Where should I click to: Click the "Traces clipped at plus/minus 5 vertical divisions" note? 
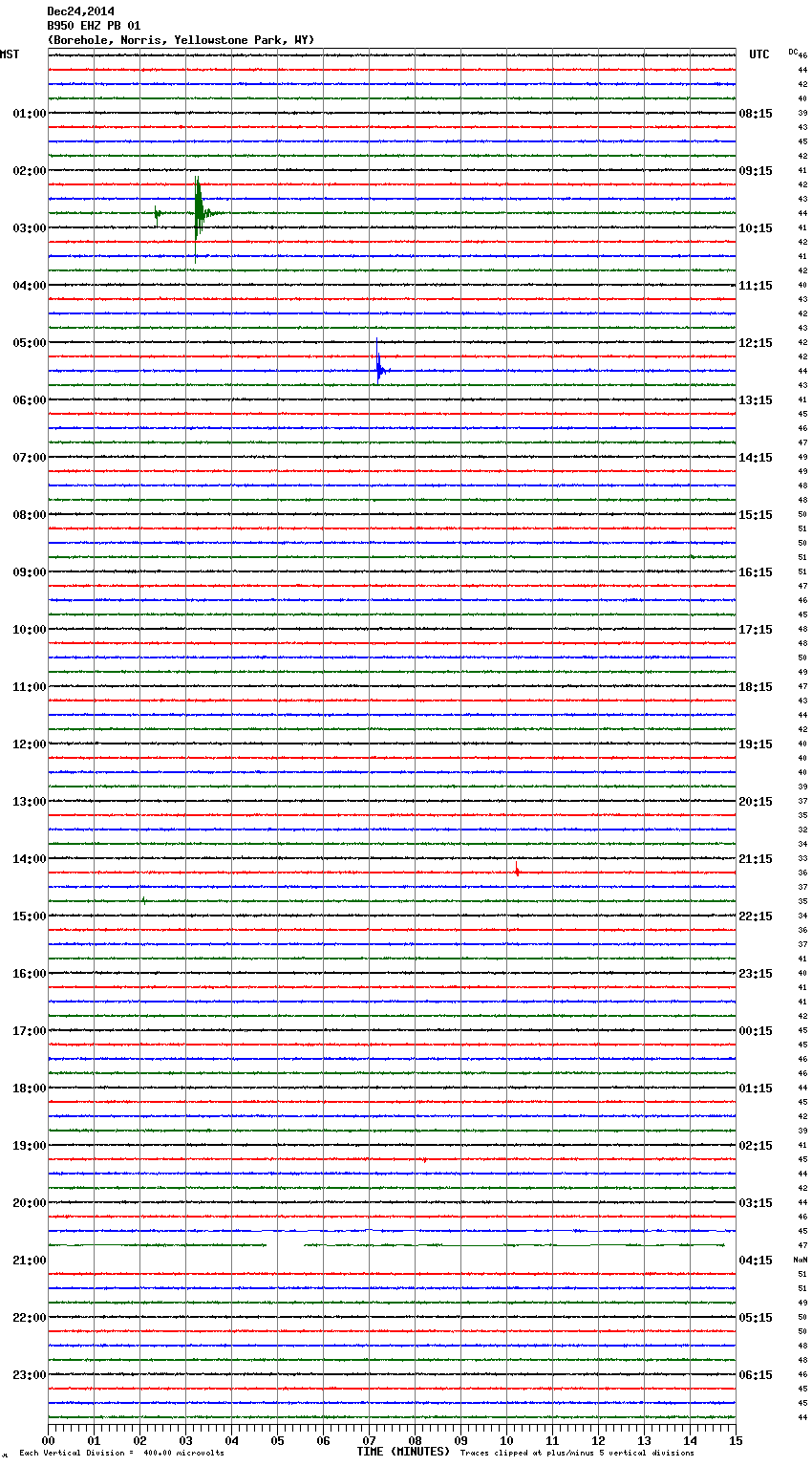tap(577, 1454)
